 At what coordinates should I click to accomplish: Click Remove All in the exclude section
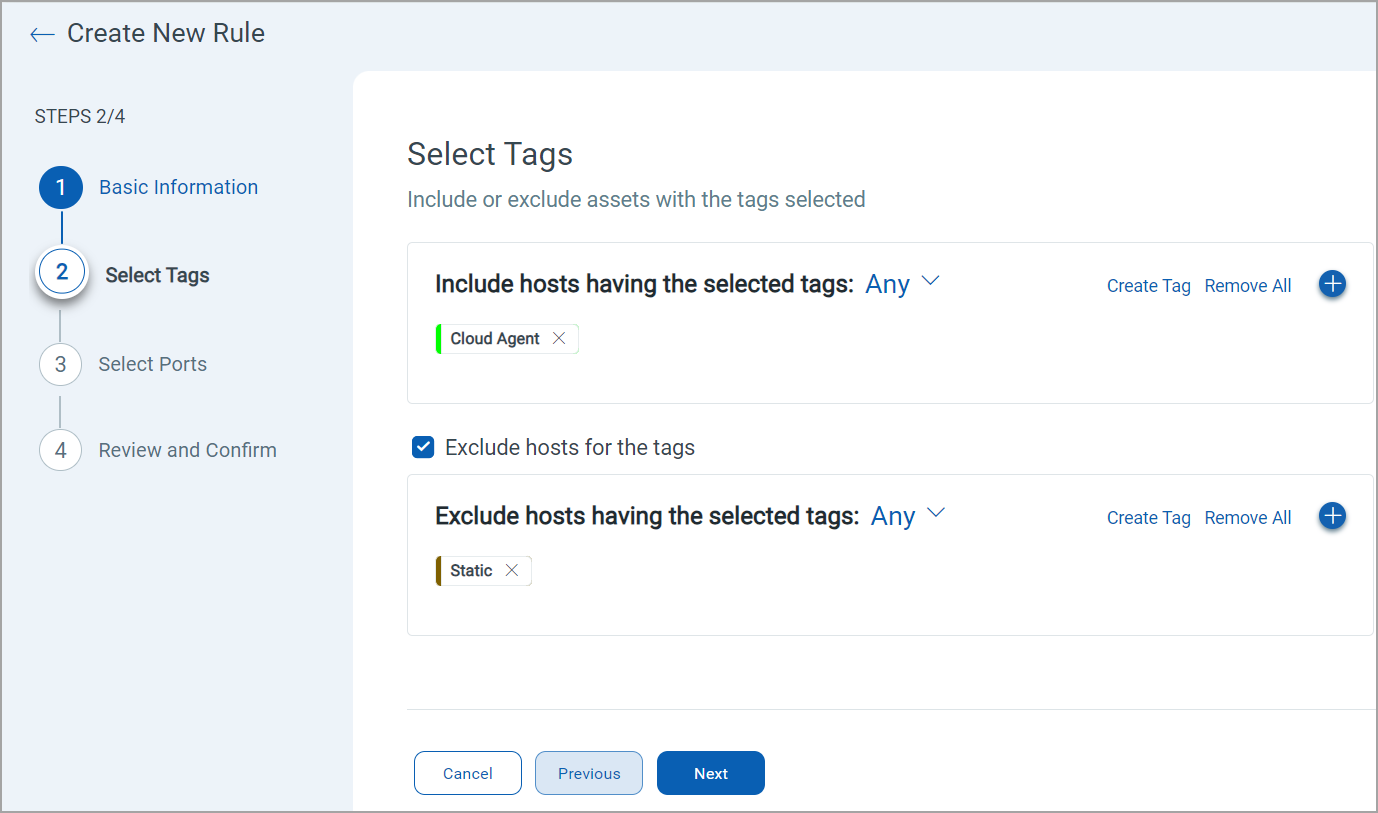pos(1247,517)
